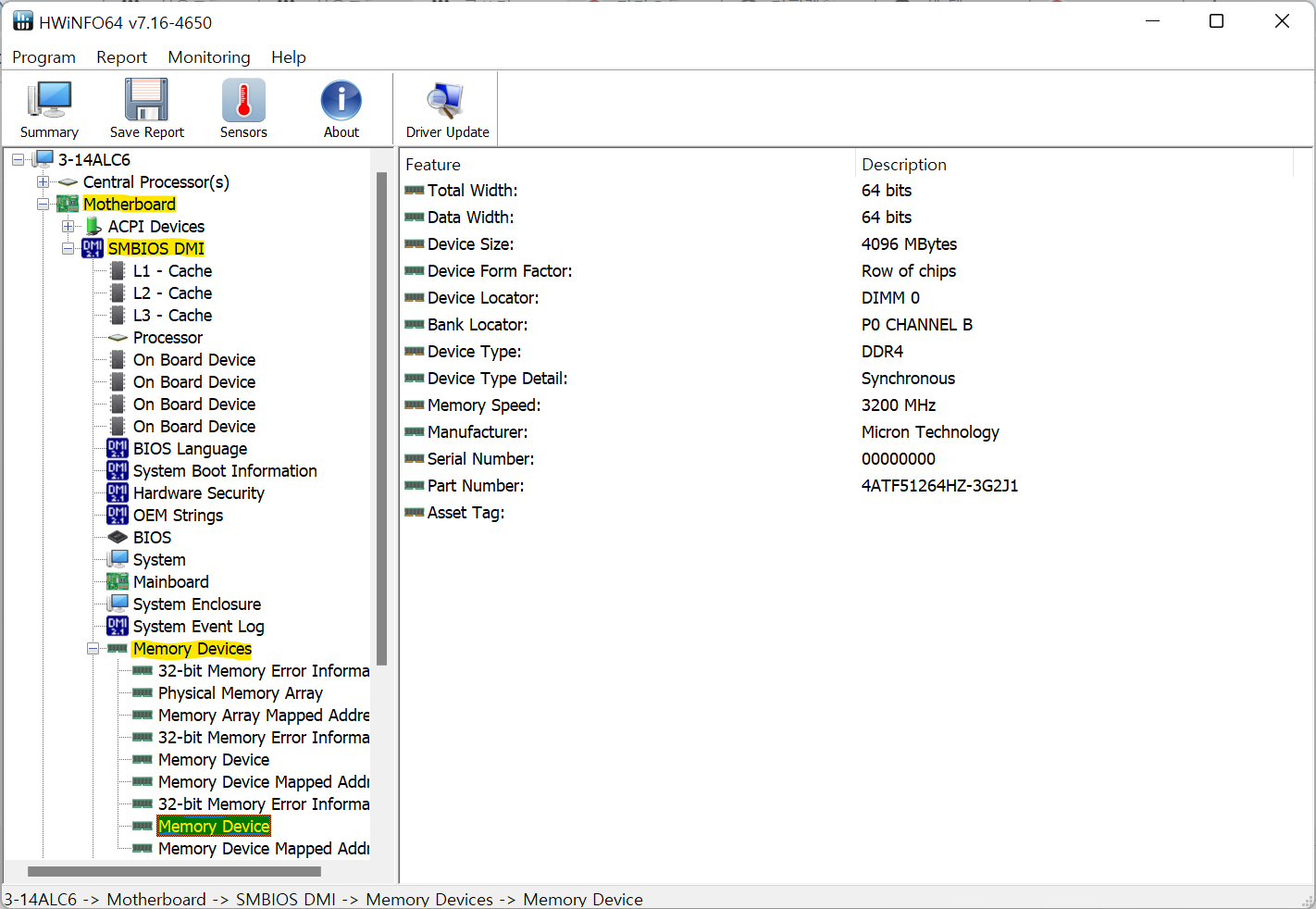This screenshot has width=1316, height=909.
Task: Click the SMBIOS DMI node icon
Action: [93, 248]
